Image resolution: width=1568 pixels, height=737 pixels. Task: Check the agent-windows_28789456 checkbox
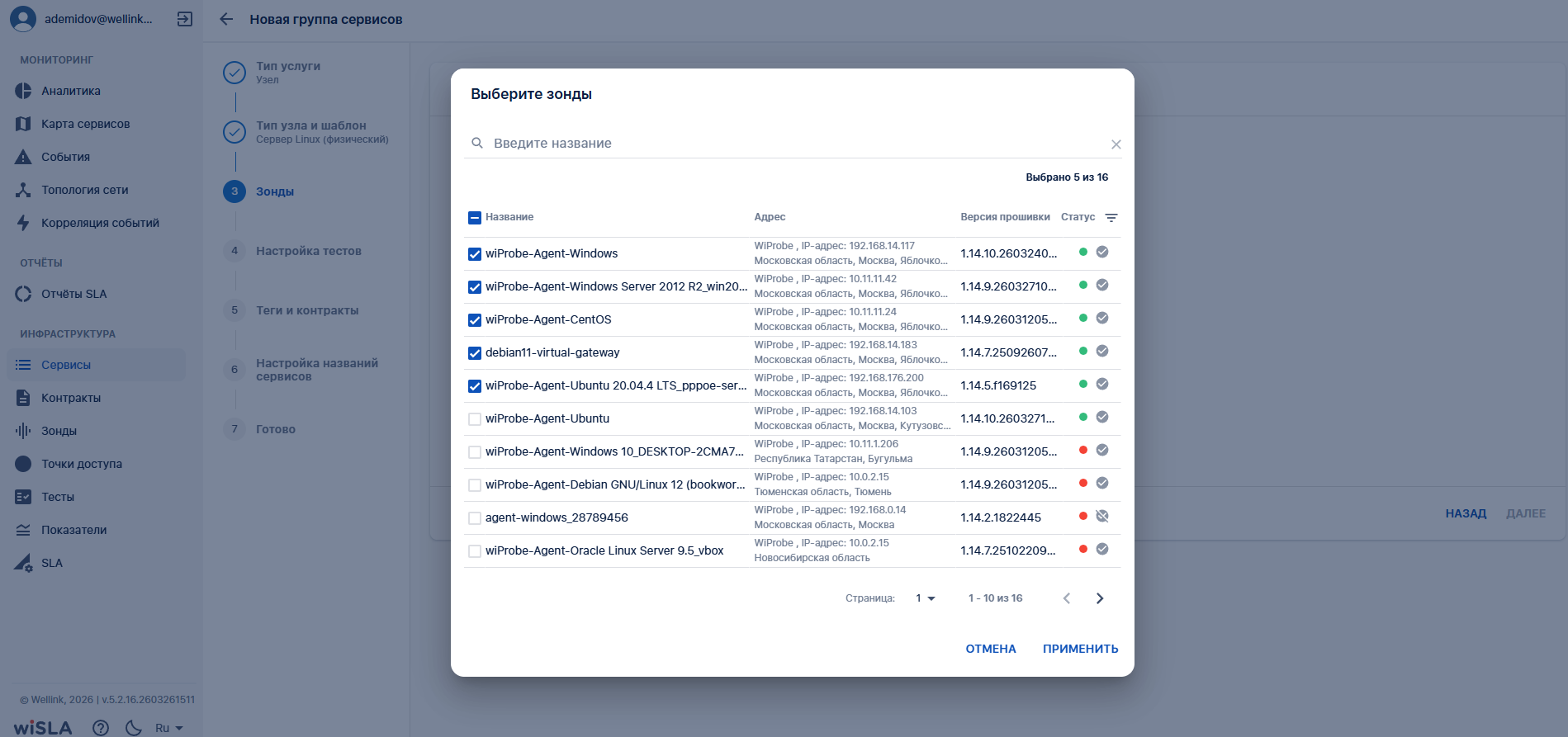coord(475,518)
